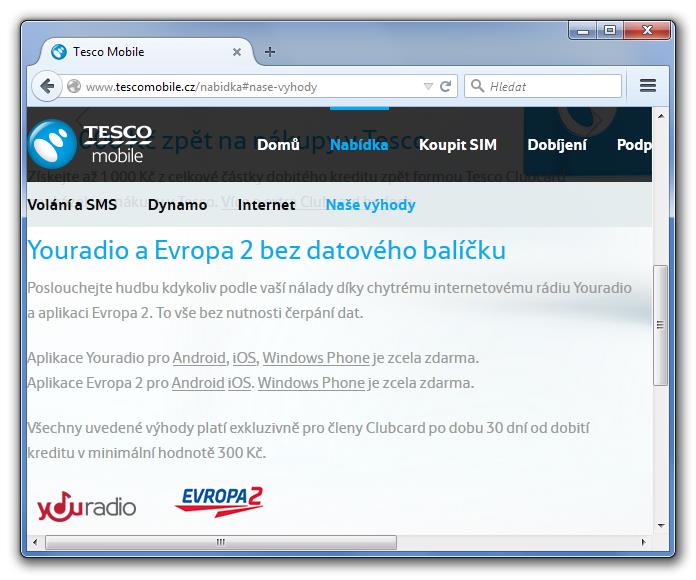The width and height of the screenshot is (696, 580).
Task: Open Evropa 2 iOS app link
Action: [240, 383]
